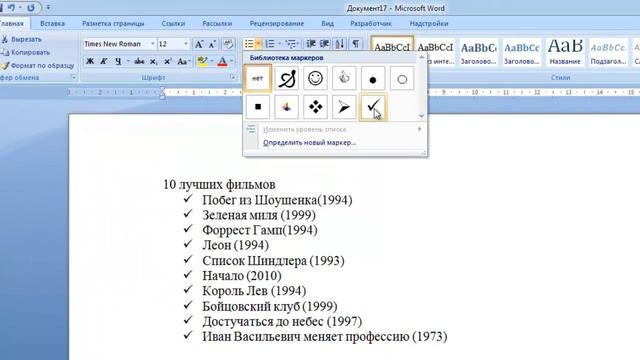This screenshot has width=640, height=360.
Task: Apply the Подзаголовок style
Action: 608,52
